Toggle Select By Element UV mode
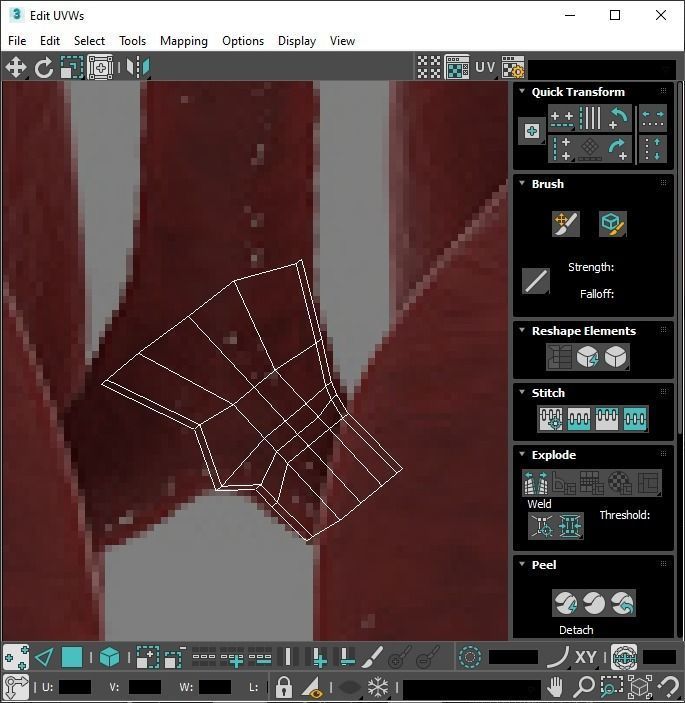This screenshot has width=685, height=703. 109,658
